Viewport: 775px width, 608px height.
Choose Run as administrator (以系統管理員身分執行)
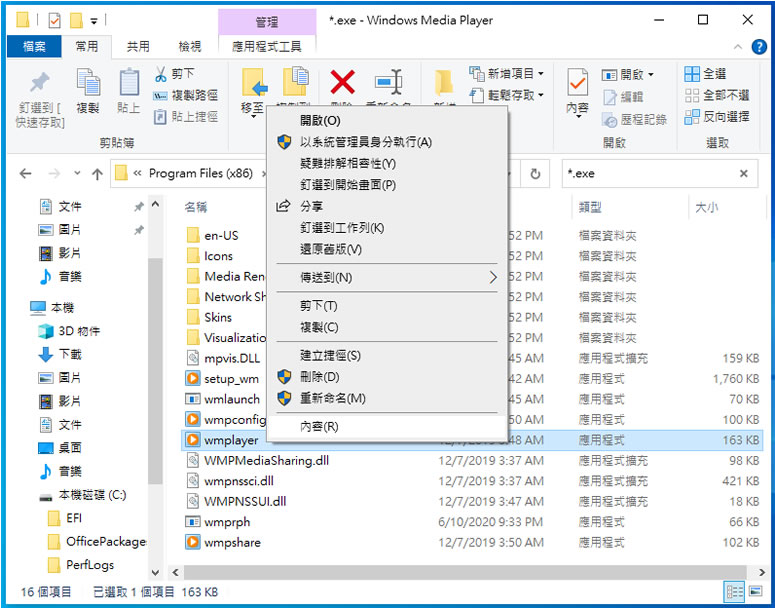(x=386, y=142)
